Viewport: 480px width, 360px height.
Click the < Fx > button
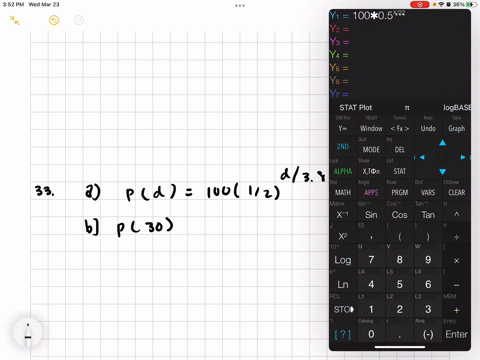399,128
